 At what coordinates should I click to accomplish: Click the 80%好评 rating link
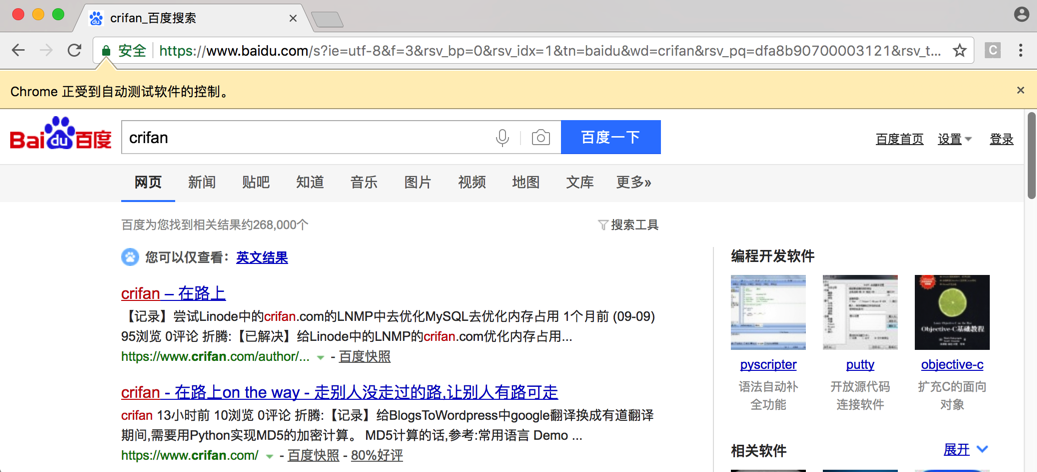click(x=376, y=455)
